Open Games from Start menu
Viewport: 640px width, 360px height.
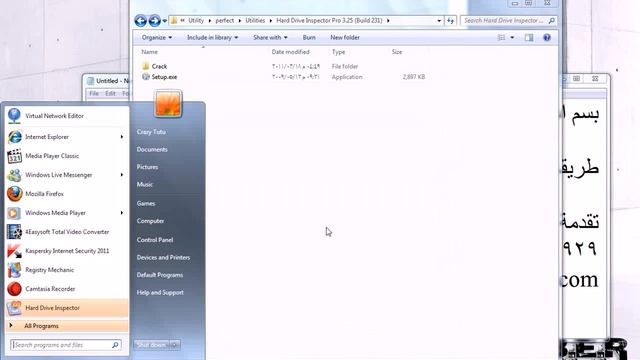coord(146,203)
